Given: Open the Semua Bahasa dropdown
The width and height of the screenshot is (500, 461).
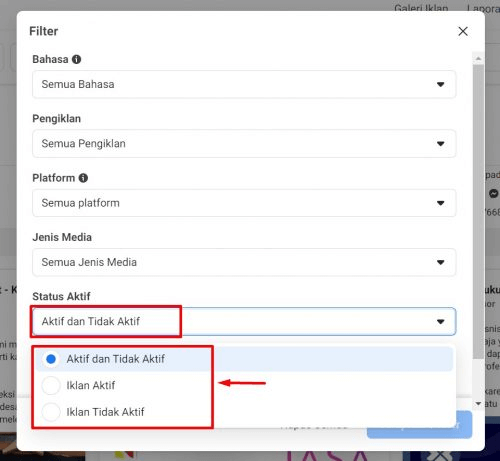Looking at the screenshot, I should click(x=244, y=84).
